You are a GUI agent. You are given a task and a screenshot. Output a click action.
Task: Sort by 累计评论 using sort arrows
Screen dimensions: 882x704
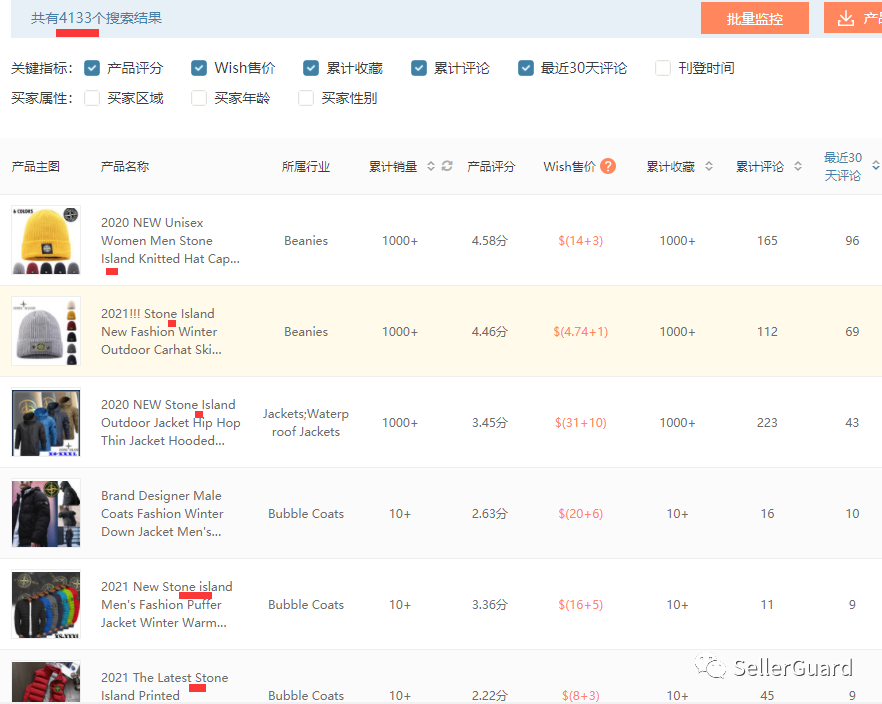coord(798,166)
